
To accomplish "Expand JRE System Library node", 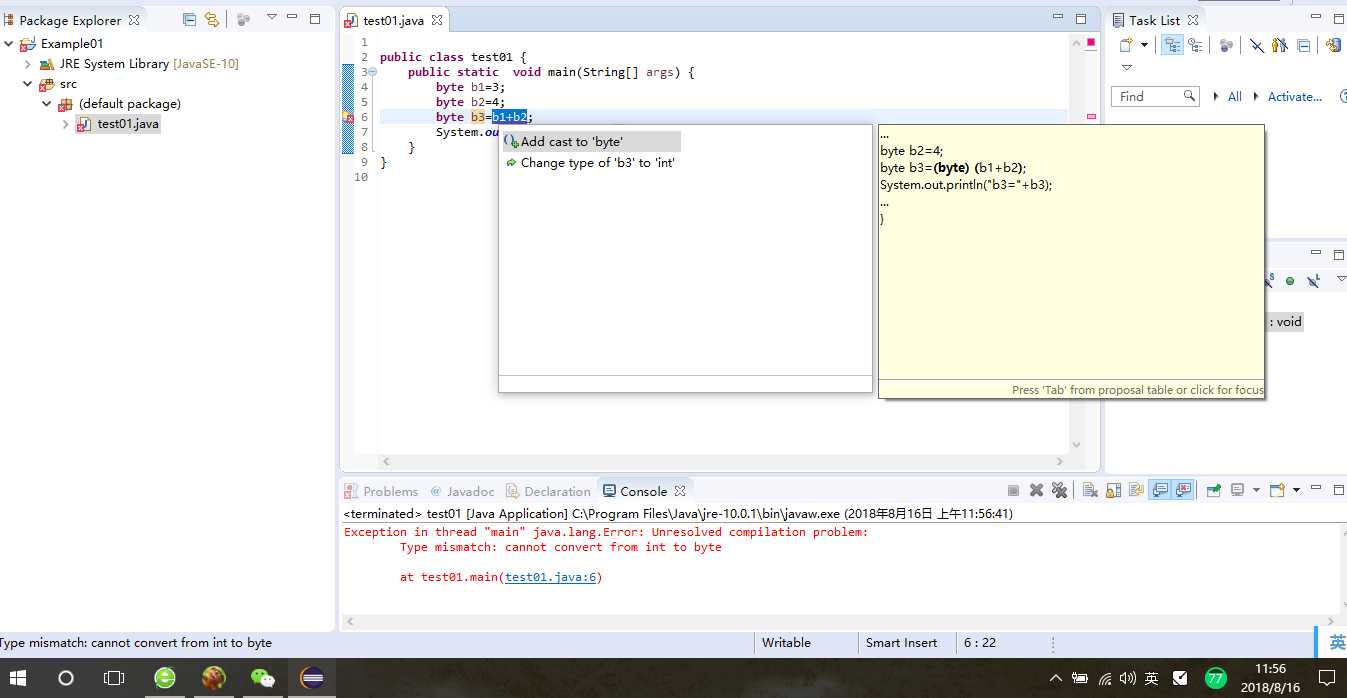I will point(28,64).
